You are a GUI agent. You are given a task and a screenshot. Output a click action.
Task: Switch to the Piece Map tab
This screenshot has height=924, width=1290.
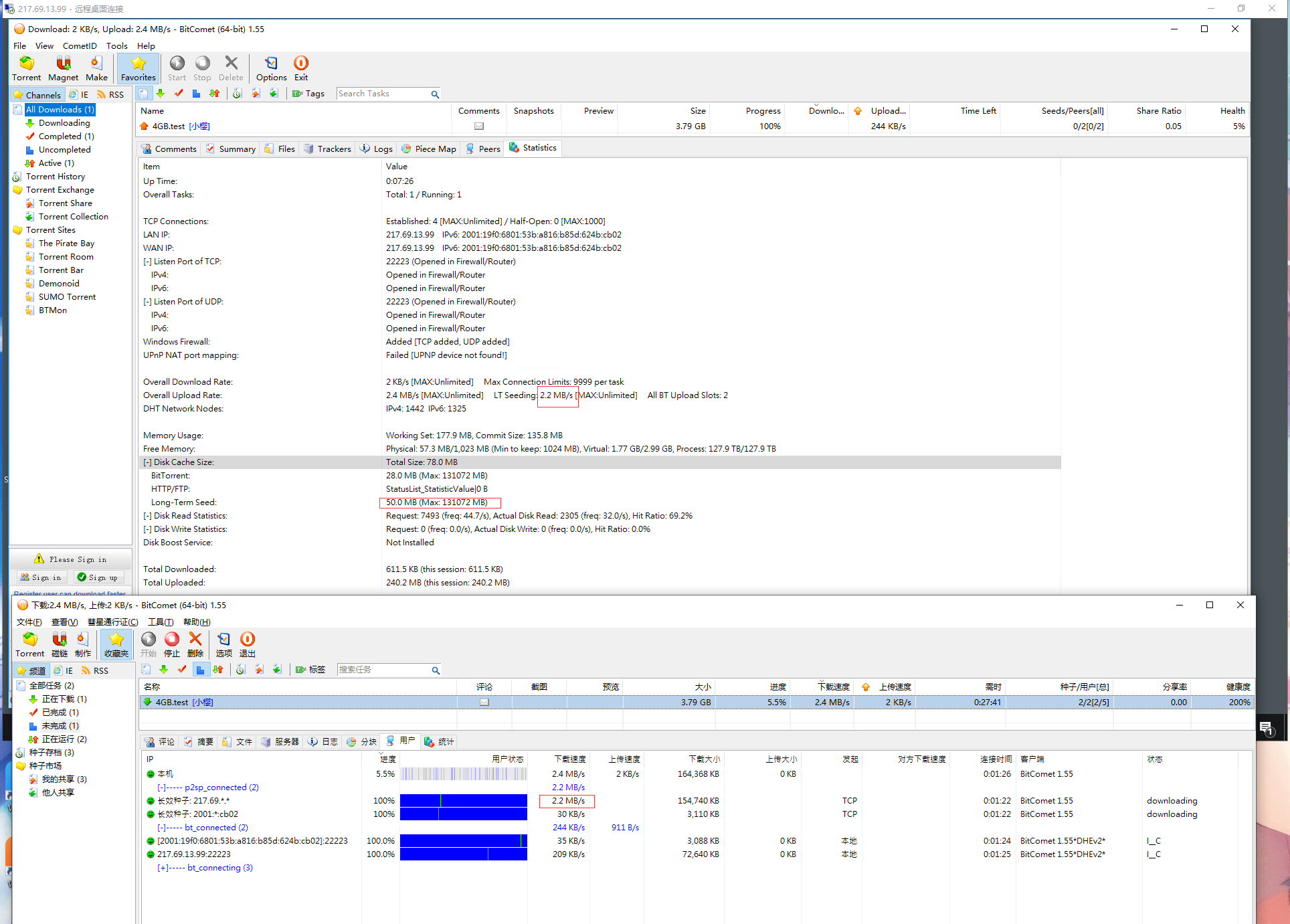428,149
